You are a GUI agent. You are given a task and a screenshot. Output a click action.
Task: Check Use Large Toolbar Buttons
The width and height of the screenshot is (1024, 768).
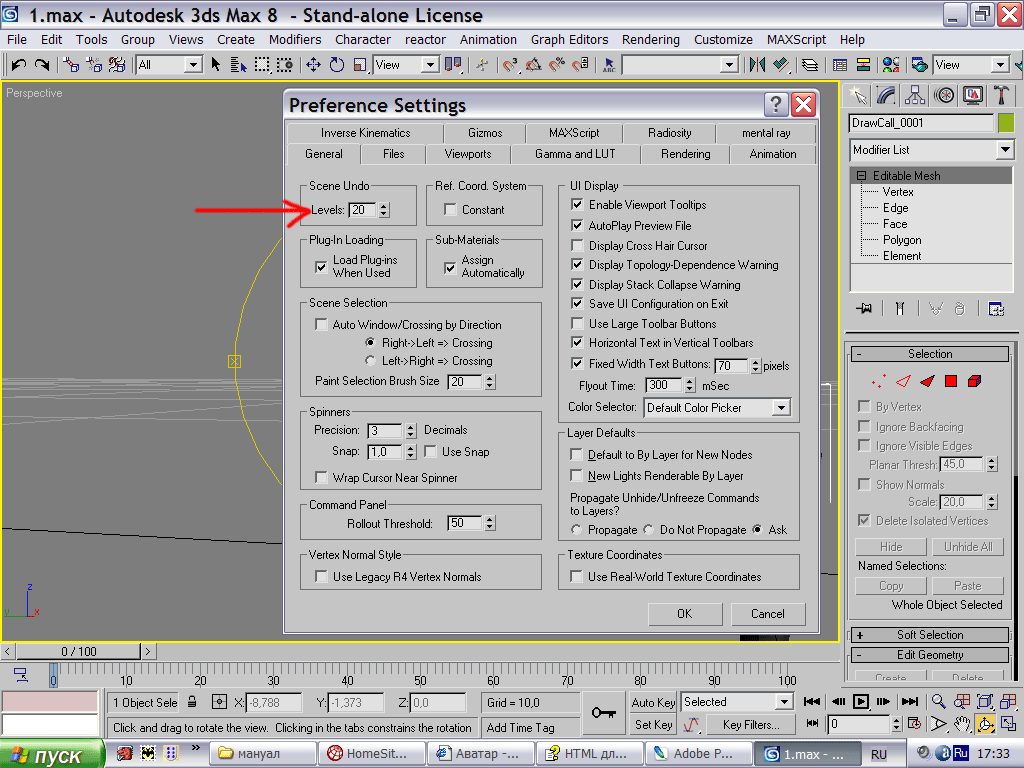coord(577,323)
